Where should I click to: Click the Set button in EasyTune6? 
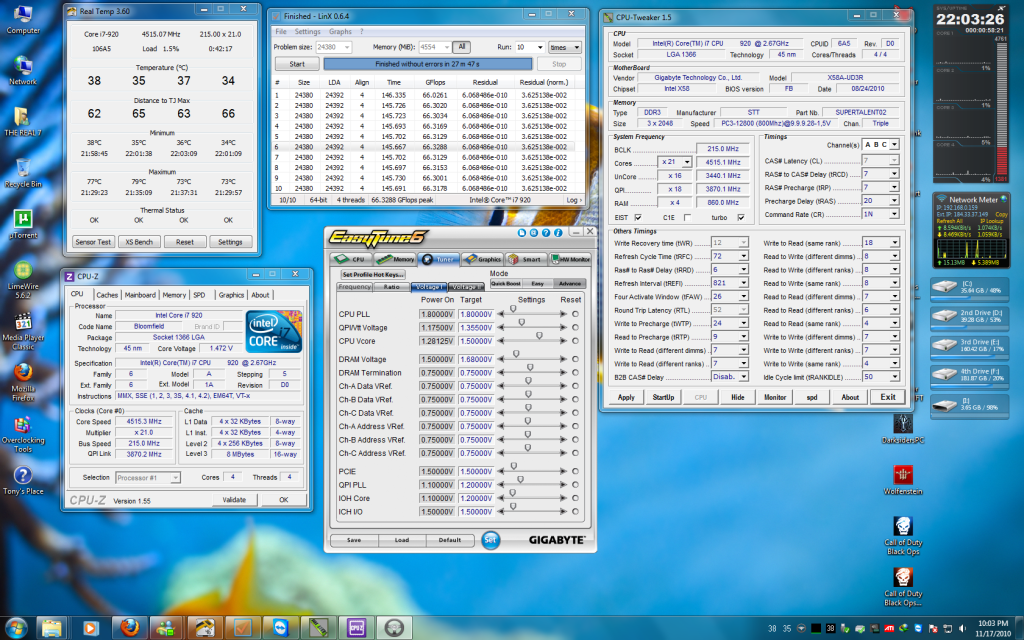[490, 539]
